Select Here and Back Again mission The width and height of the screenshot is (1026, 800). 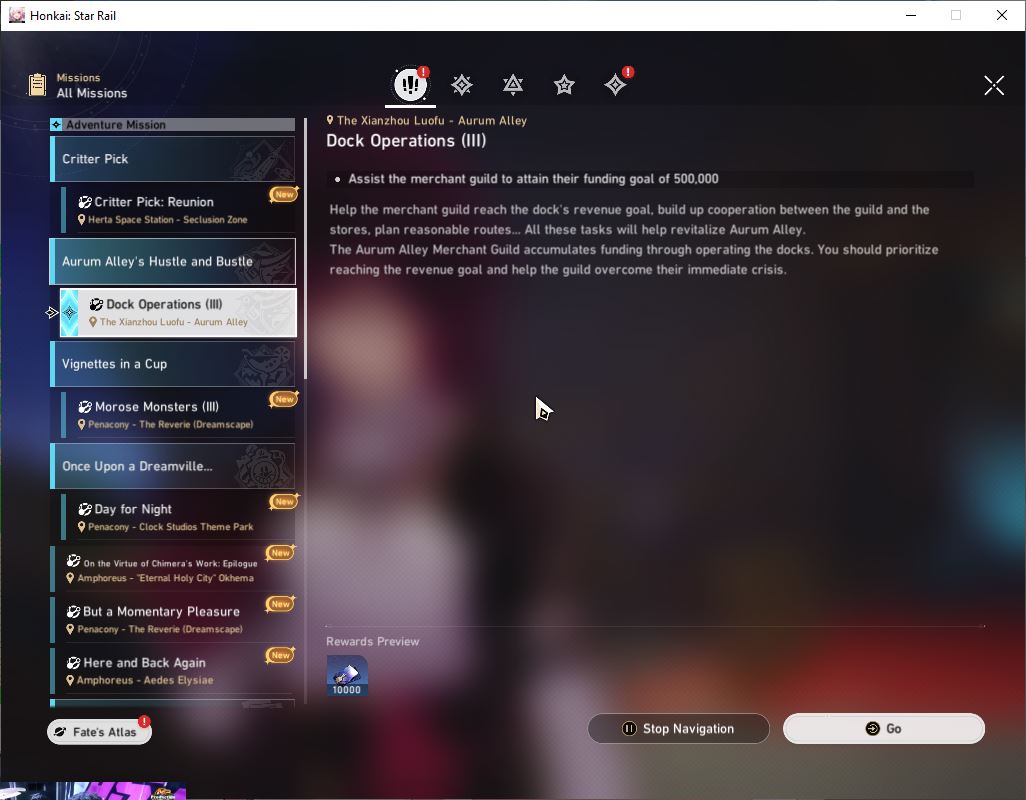(173, 670)
